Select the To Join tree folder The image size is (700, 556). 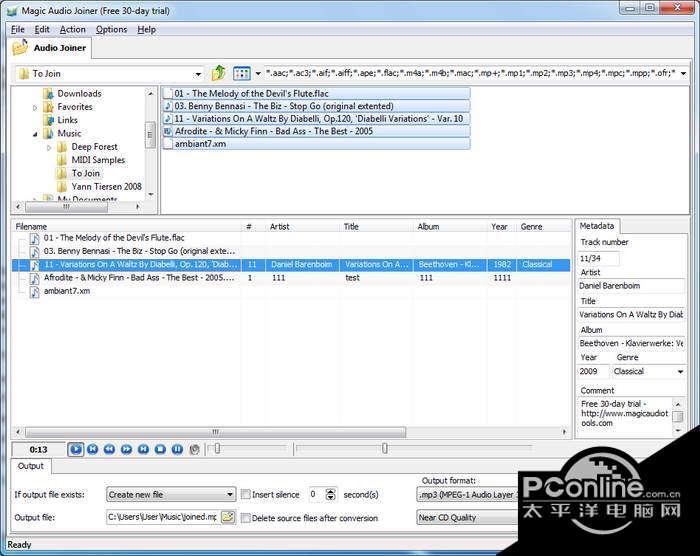point(86,173)
